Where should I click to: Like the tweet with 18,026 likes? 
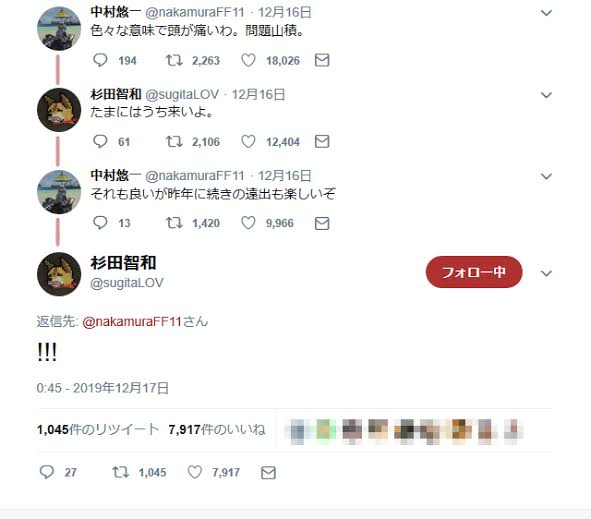click(248, 60)
